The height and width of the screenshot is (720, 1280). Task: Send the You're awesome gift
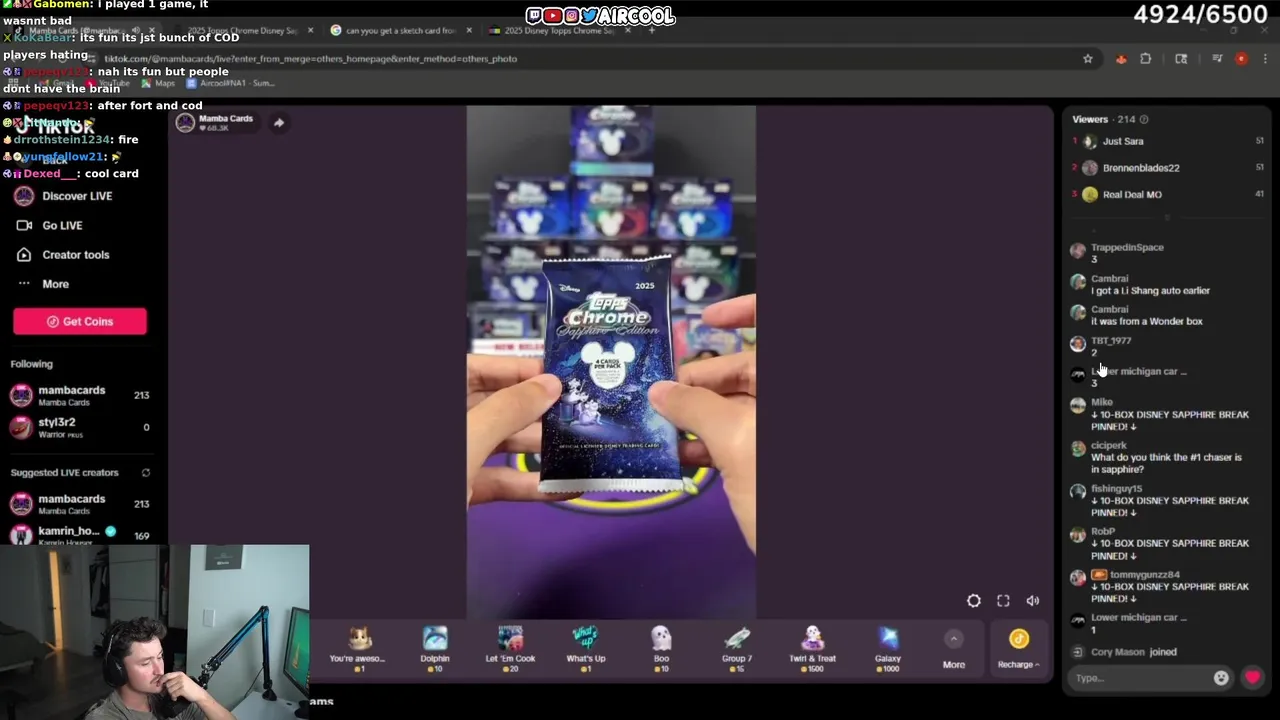tap(358, 647)
